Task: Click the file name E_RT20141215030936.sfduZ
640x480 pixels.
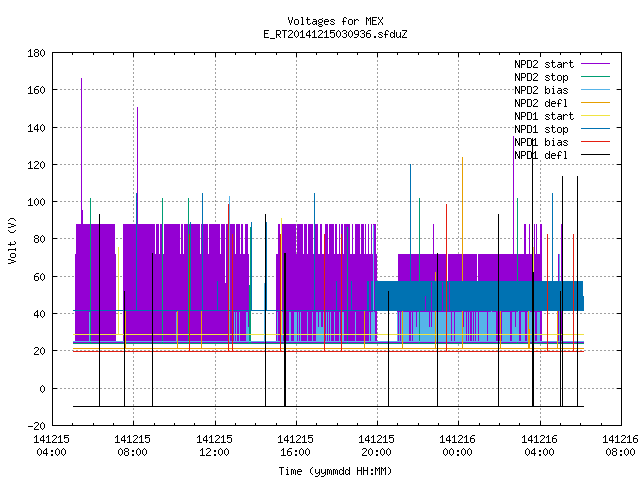Action: [x=335, y=34]
